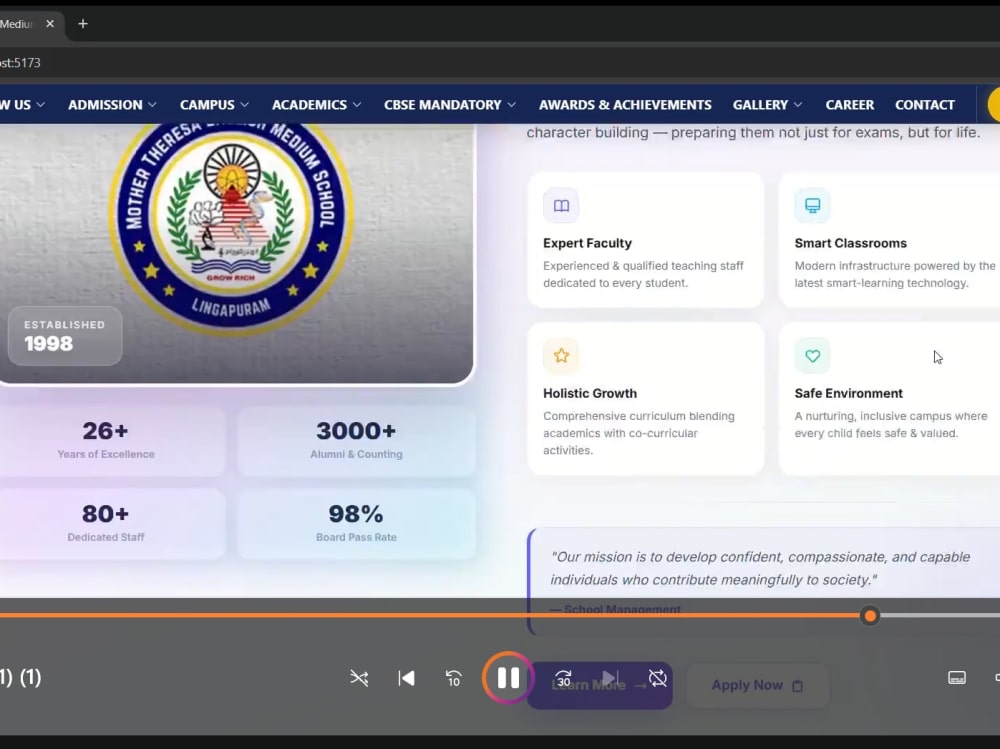Click the Apply Now button
This screenshot has height=749, width=1000.
pyautogui.click(x=758, y=685)
